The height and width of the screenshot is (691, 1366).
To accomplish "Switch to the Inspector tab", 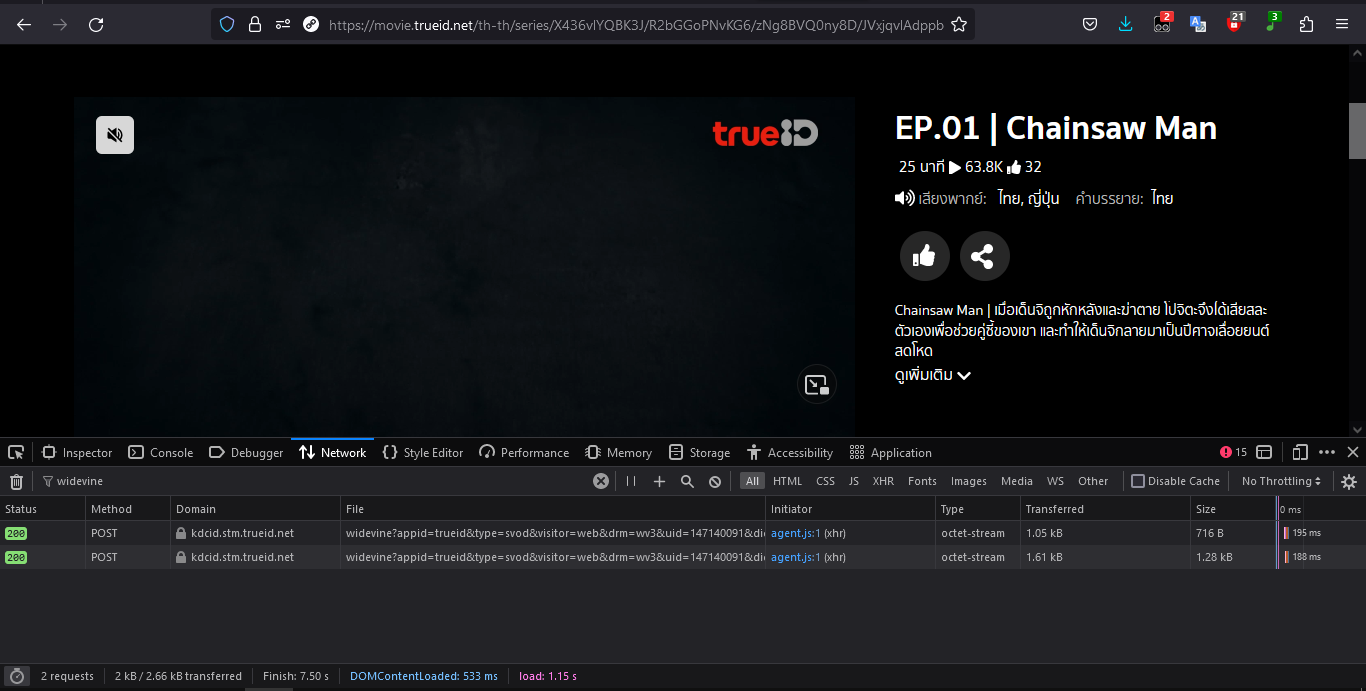I will 77,453.
